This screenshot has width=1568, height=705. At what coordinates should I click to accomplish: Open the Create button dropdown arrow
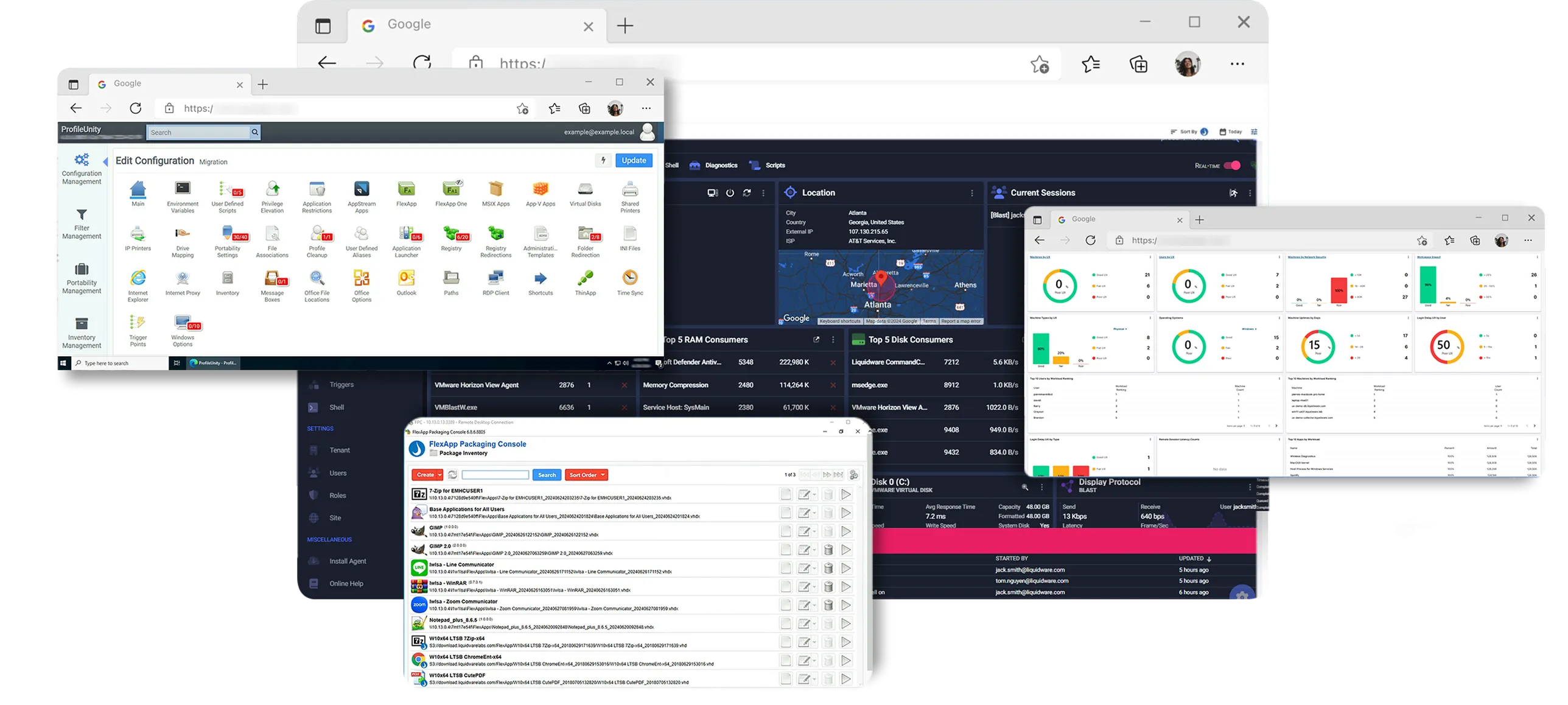click(x=439, y=475)
